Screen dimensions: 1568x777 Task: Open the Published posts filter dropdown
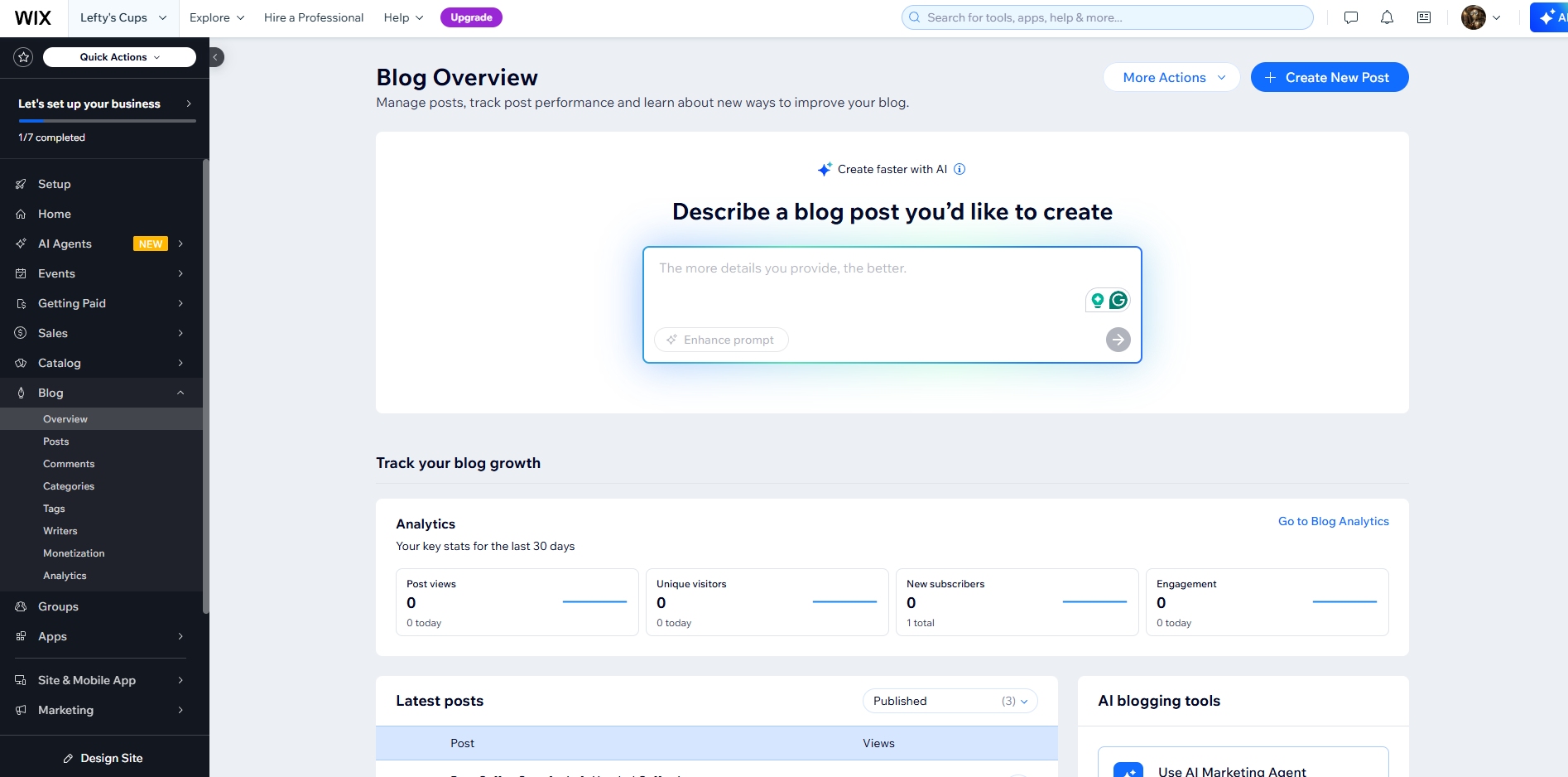pyautogui.click(x=950, y=701)
